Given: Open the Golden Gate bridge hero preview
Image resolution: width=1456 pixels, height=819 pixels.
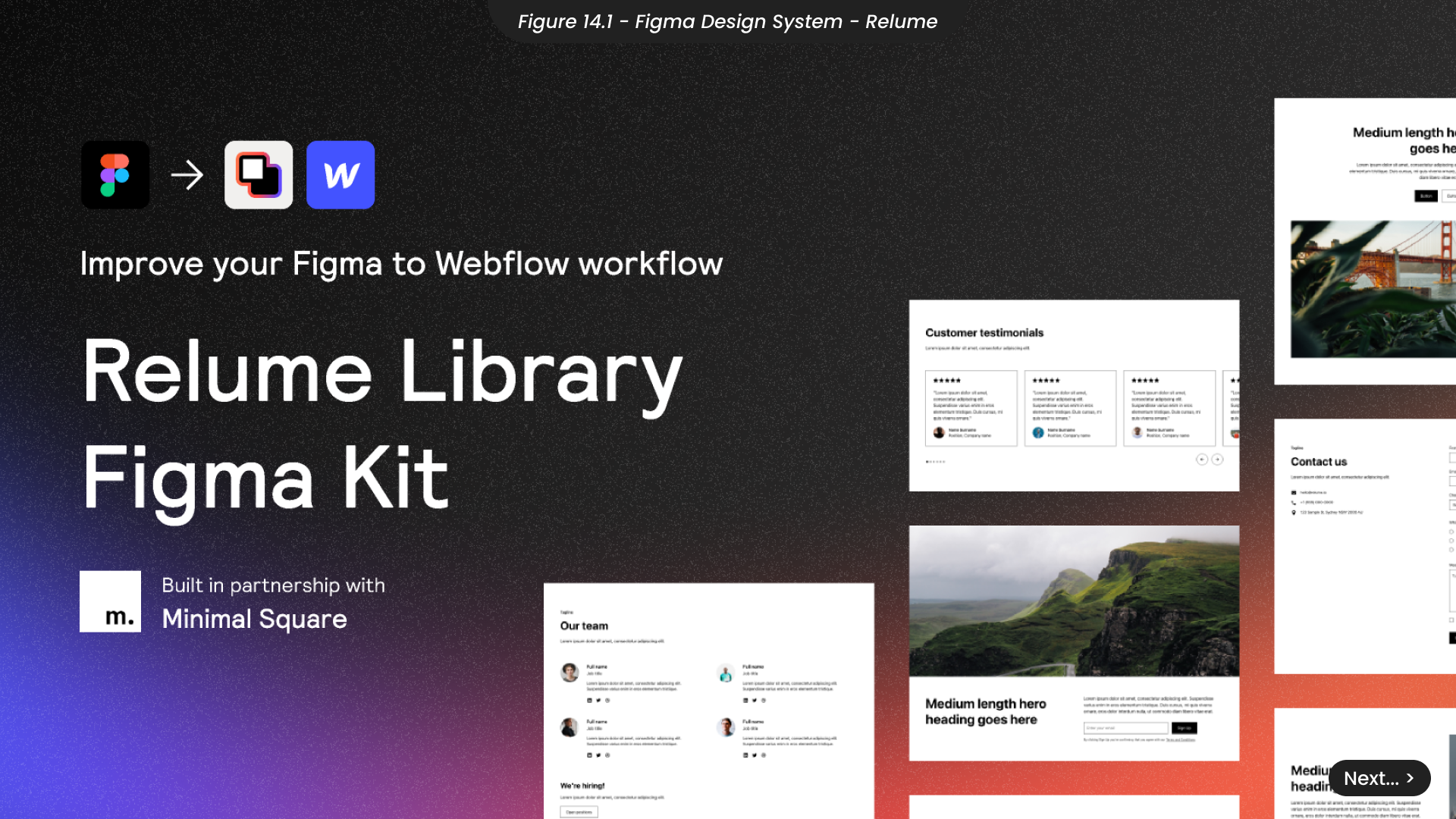Looking at the screenshot, I should tap(1365, 241).
